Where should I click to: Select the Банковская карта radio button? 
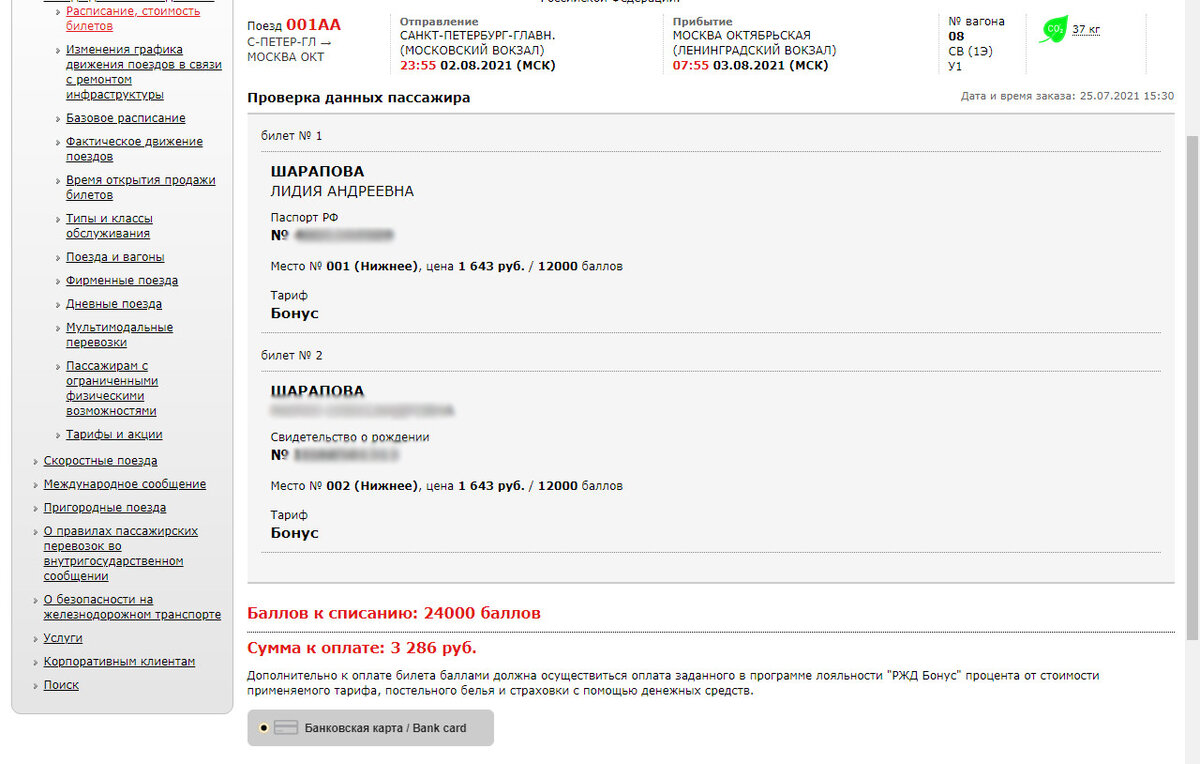point(263,728)
